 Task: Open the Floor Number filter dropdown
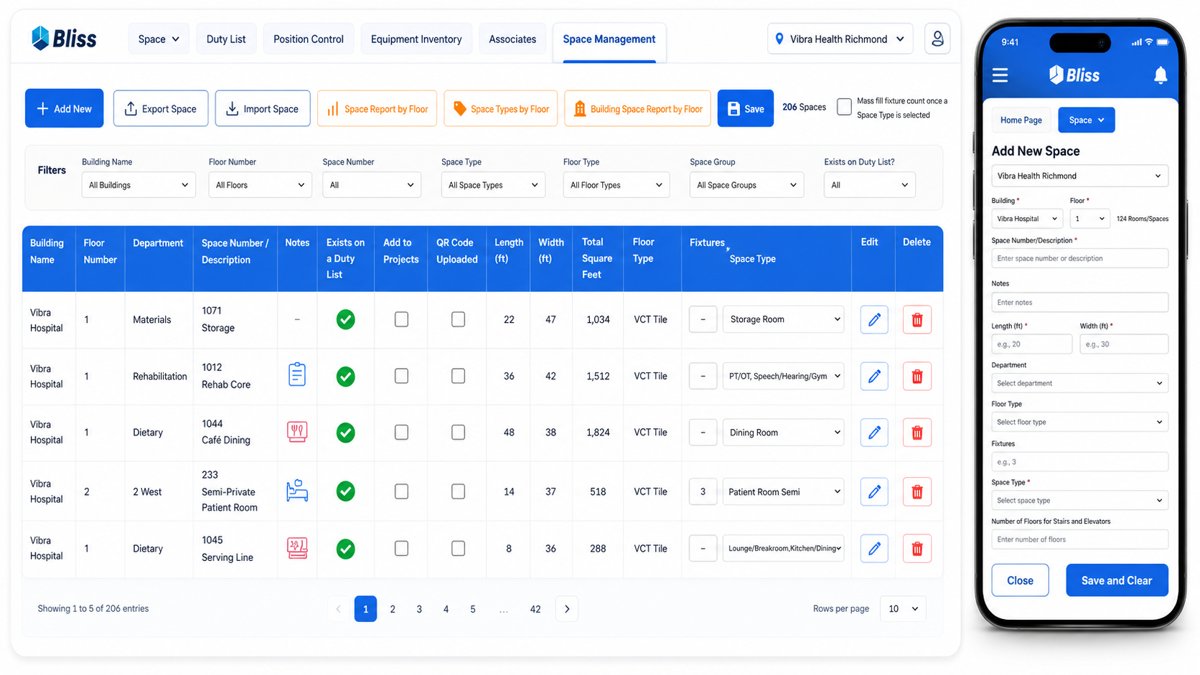pyautogui.click(x=260, y=185)
